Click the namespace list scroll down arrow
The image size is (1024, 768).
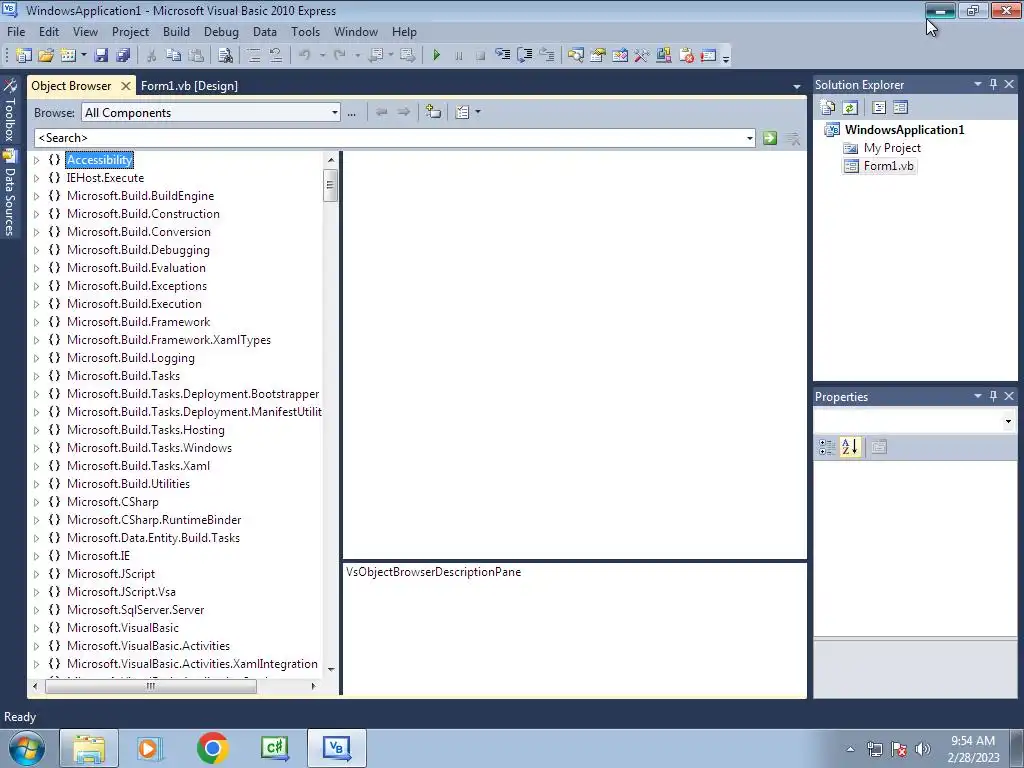tap(330, 669)
